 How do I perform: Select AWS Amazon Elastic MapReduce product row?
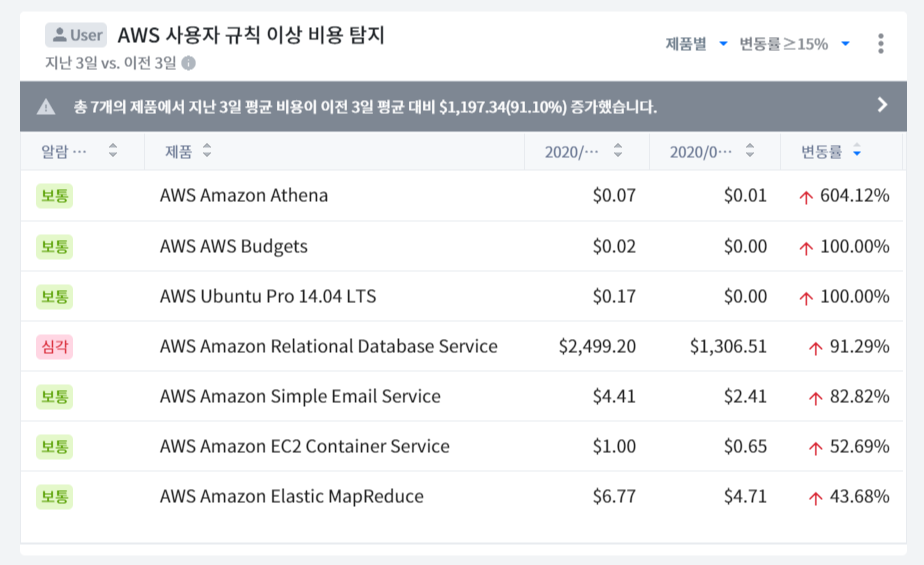click(292, 496)
